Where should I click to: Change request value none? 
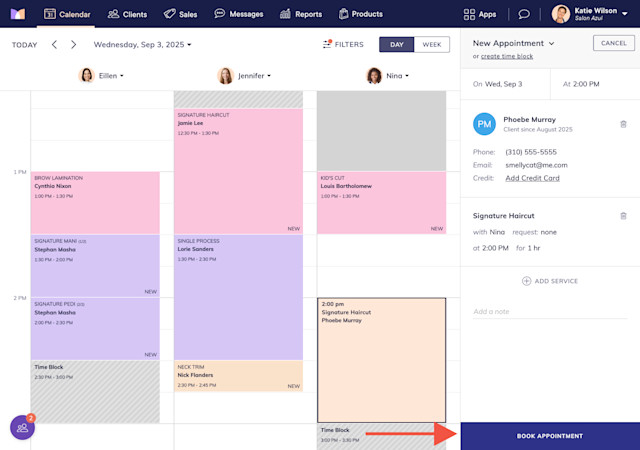pos(549,232)
